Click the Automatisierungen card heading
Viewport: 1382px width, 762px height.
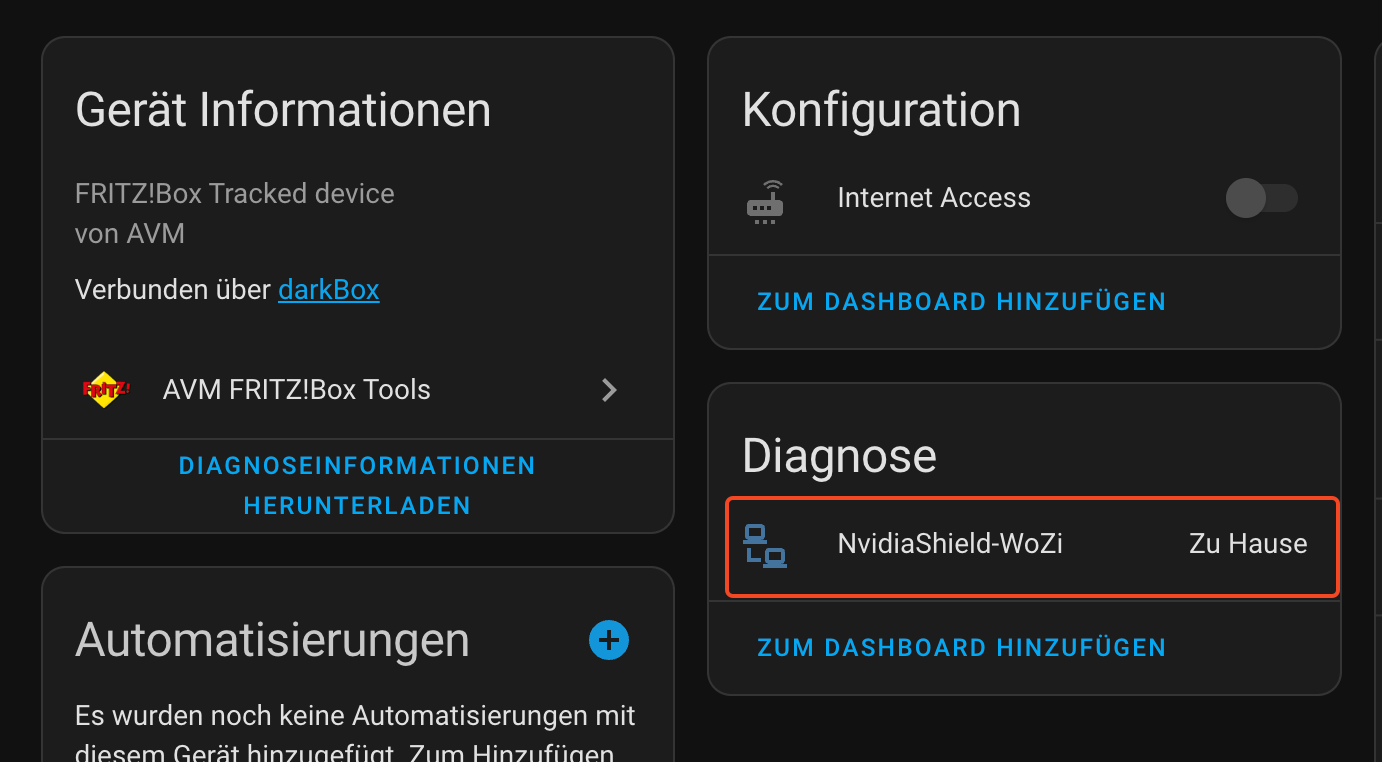pyautogui.click(x=272, y=640)
